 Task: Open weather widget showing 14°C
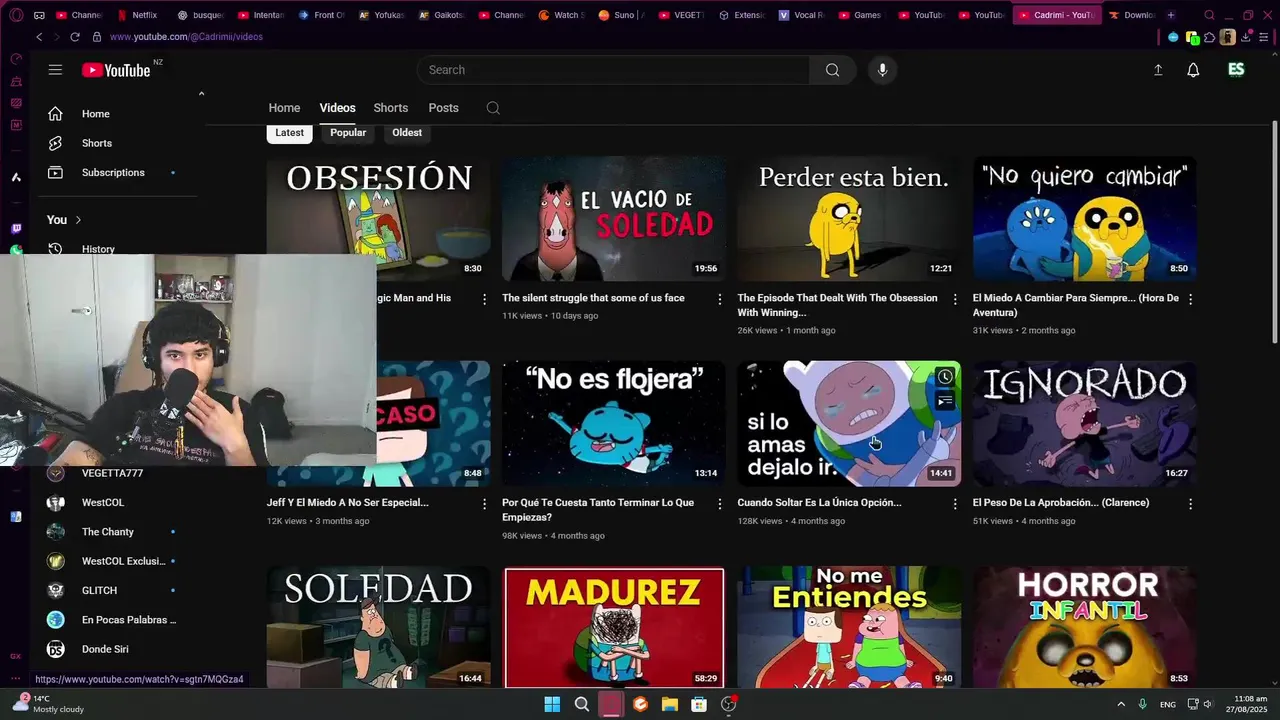(48, 704)
